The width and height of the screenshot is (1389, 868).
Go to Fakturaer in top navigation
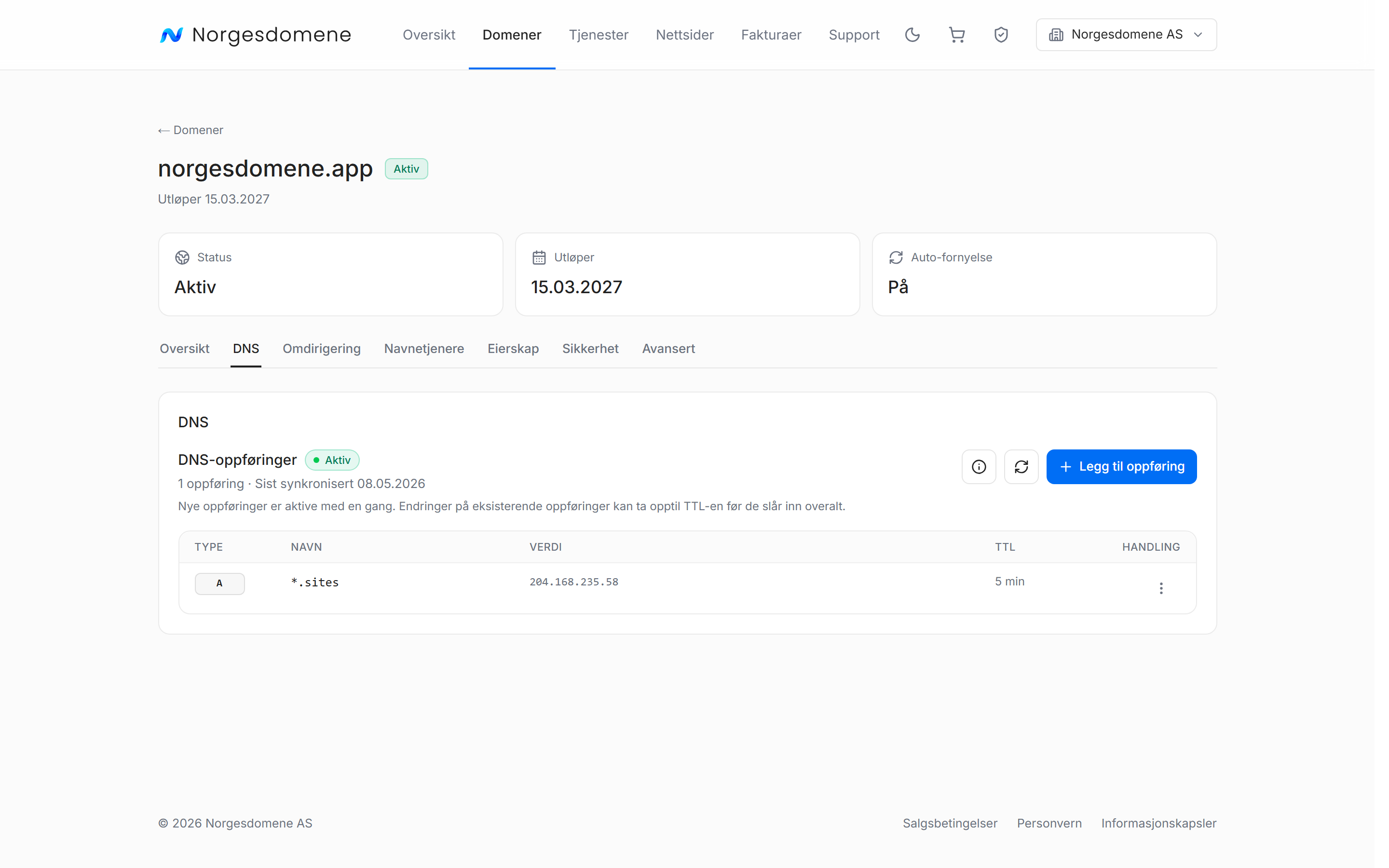[771, 35]
